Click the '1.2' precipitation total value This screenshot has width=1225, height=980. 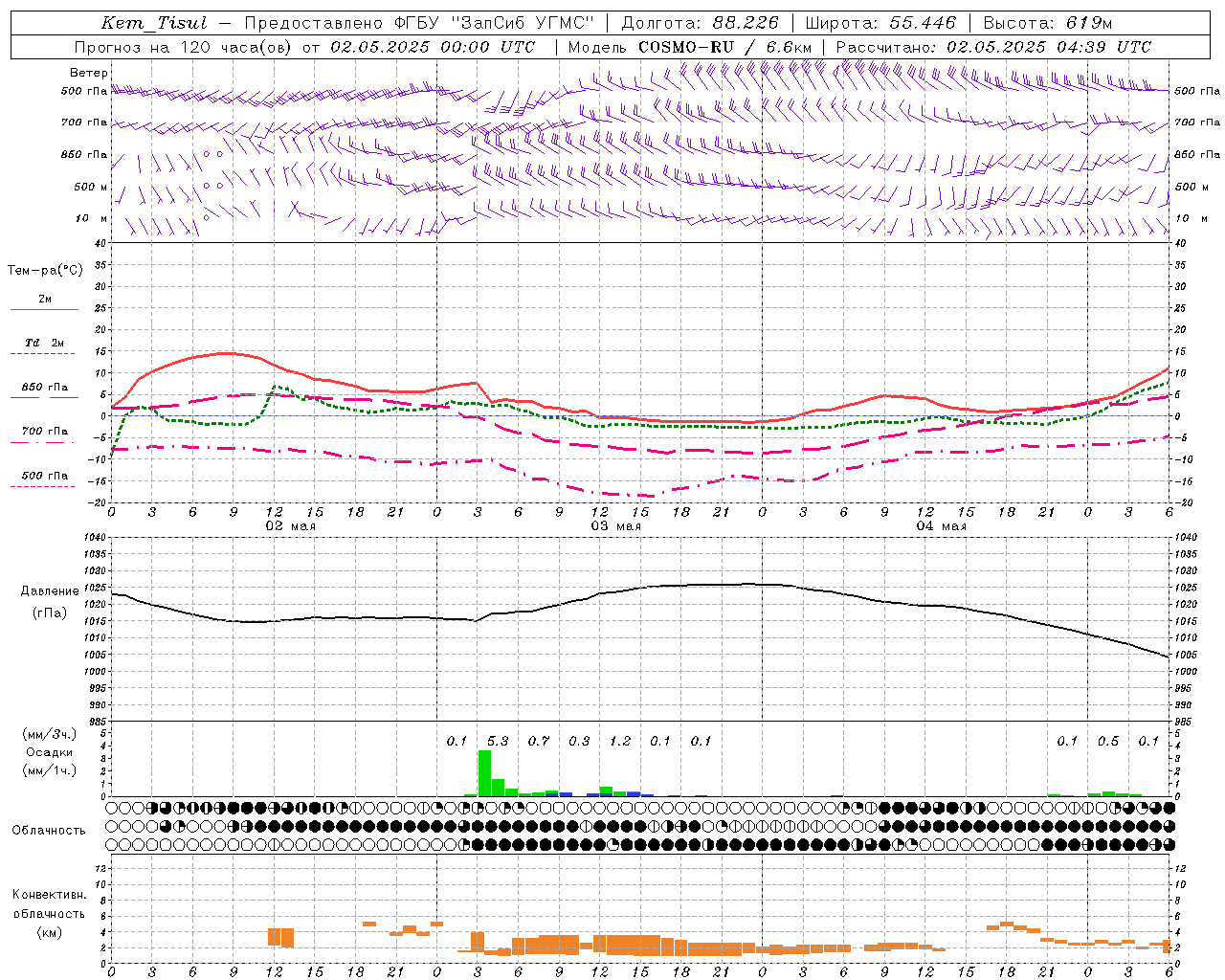(620, 742)
